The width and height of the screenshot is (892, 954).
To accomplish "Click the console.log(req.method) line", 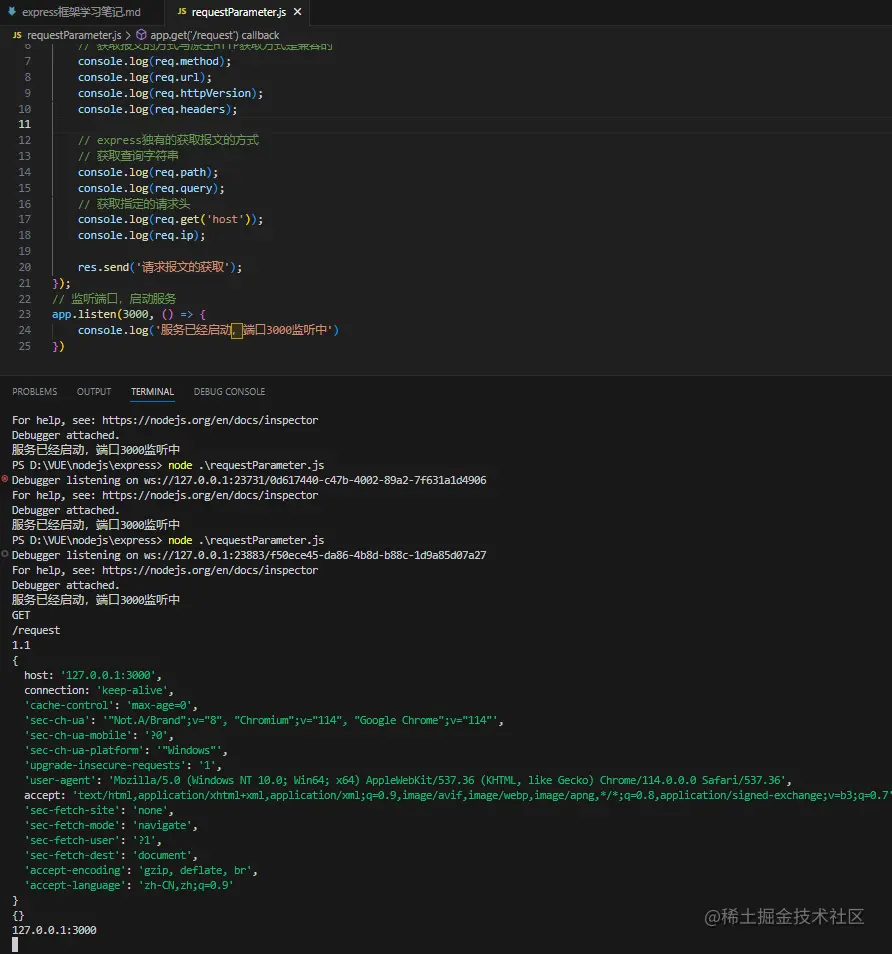I will pos(155,61).
